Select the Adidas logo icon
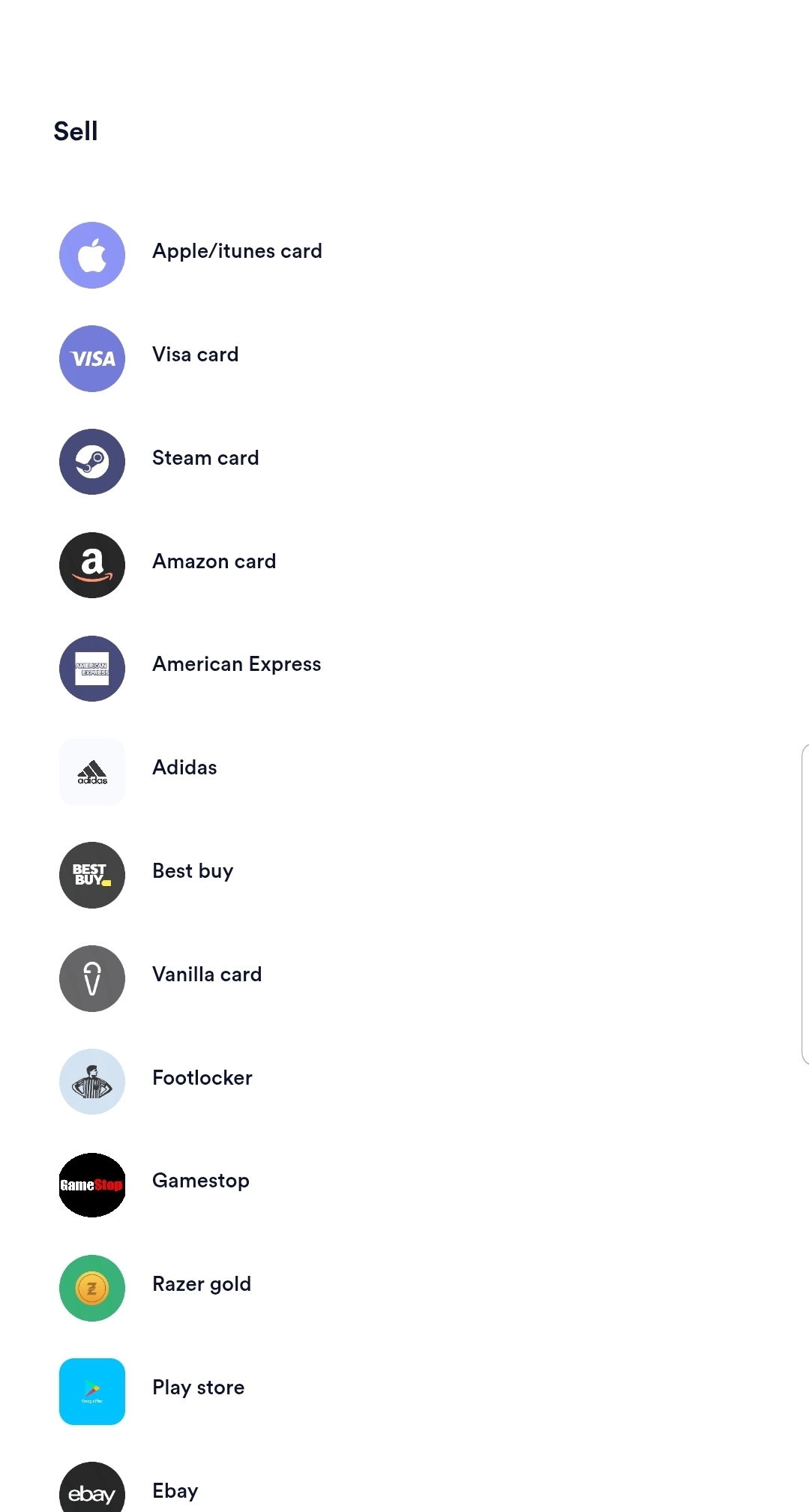Screen dimensions: 809x1512 click(x=92, y=771)
